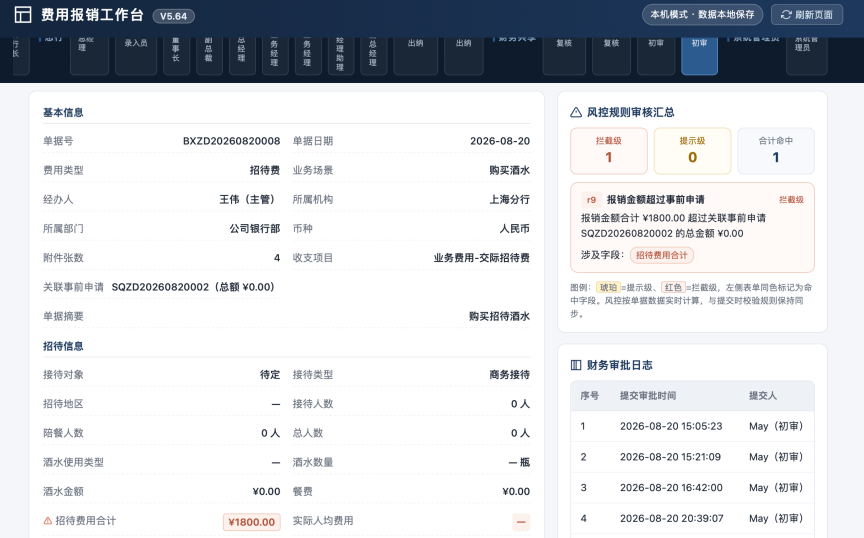Select the 副总裁 role card
The width and height of the screenshot is (864, 538).
pyautogui.click(x=208, y=55)
